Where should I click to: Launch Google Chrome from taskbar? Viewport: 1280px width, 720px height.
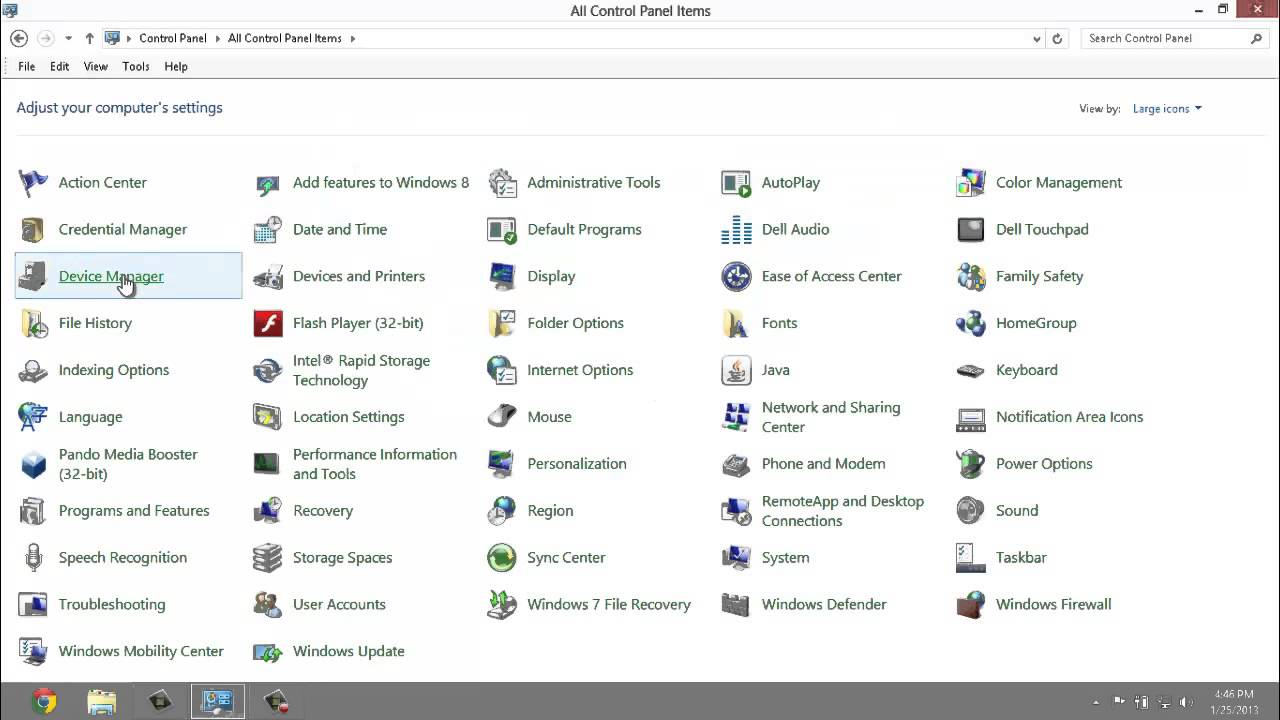click(44, 702)
